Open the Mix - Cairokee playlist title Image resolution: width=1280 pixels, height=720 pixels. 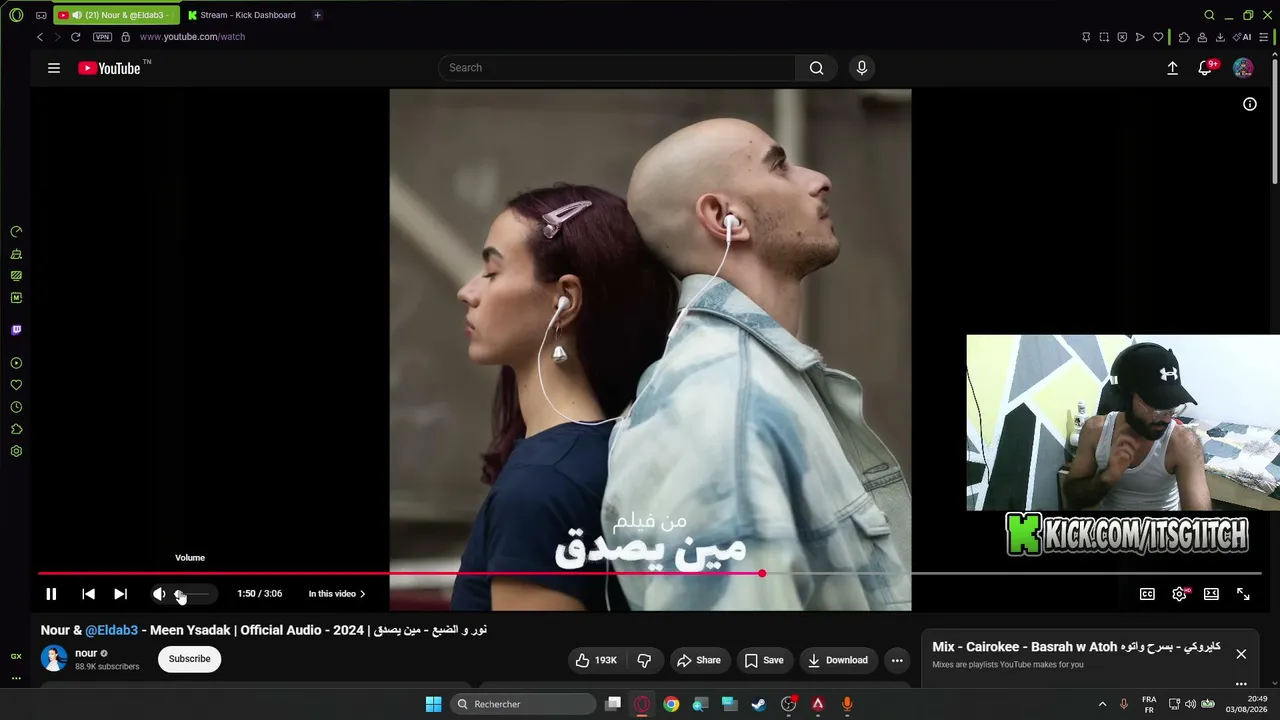pyautogui.click(x=1076, y=647)
